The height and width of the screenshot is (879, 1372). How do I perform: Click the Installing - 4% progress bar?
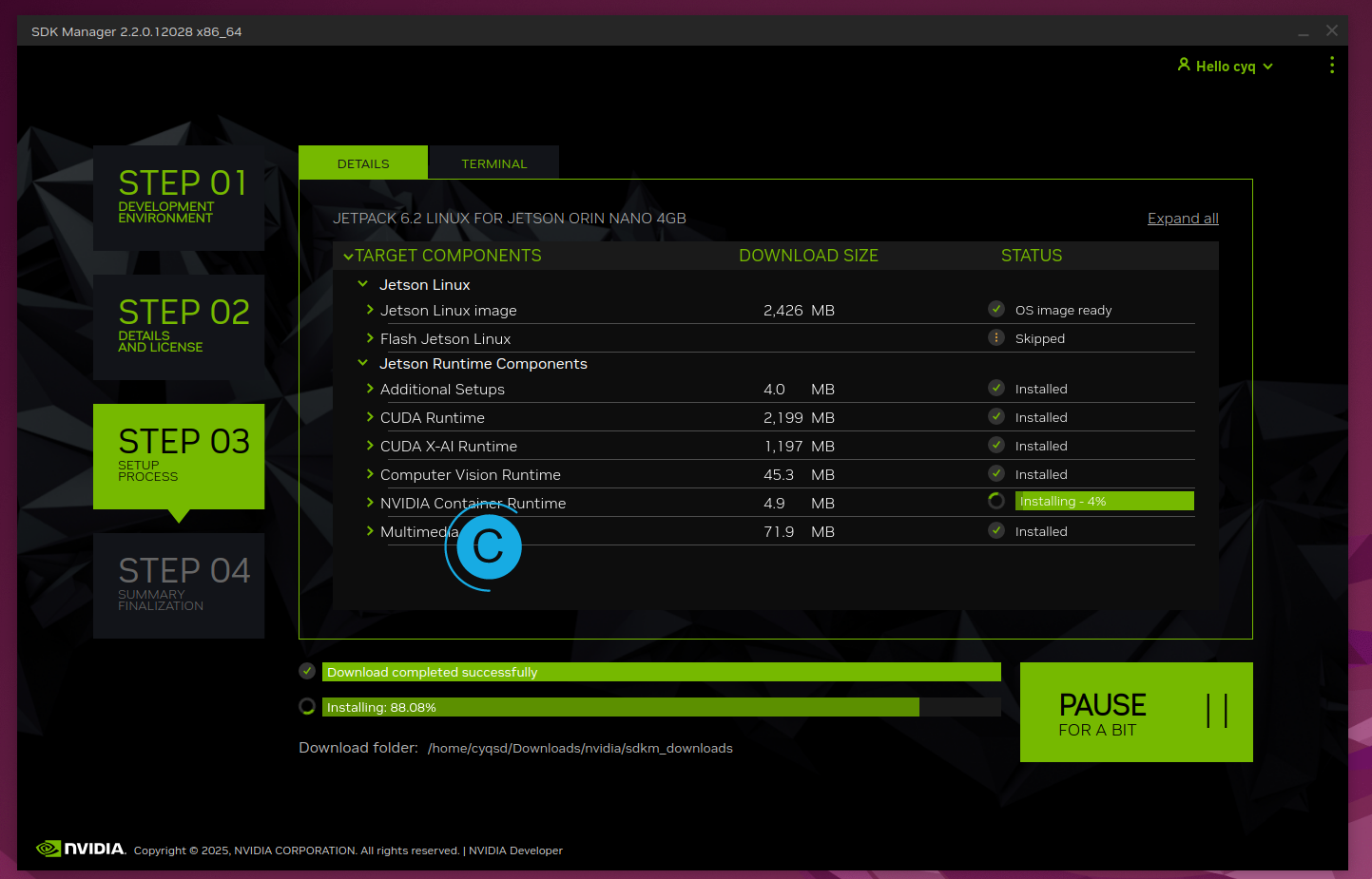[1105, 501]
